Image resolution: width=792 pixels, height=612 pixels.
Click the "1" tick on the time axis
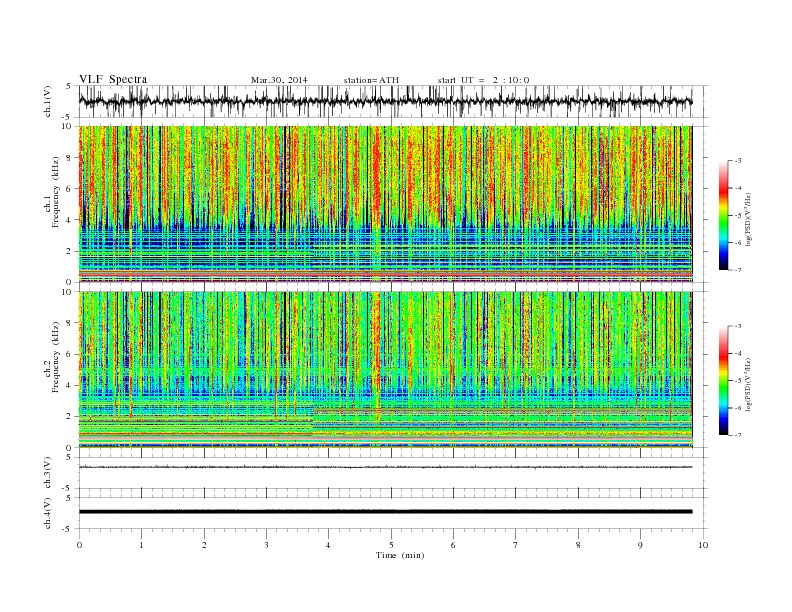click(x=142, y=545)
